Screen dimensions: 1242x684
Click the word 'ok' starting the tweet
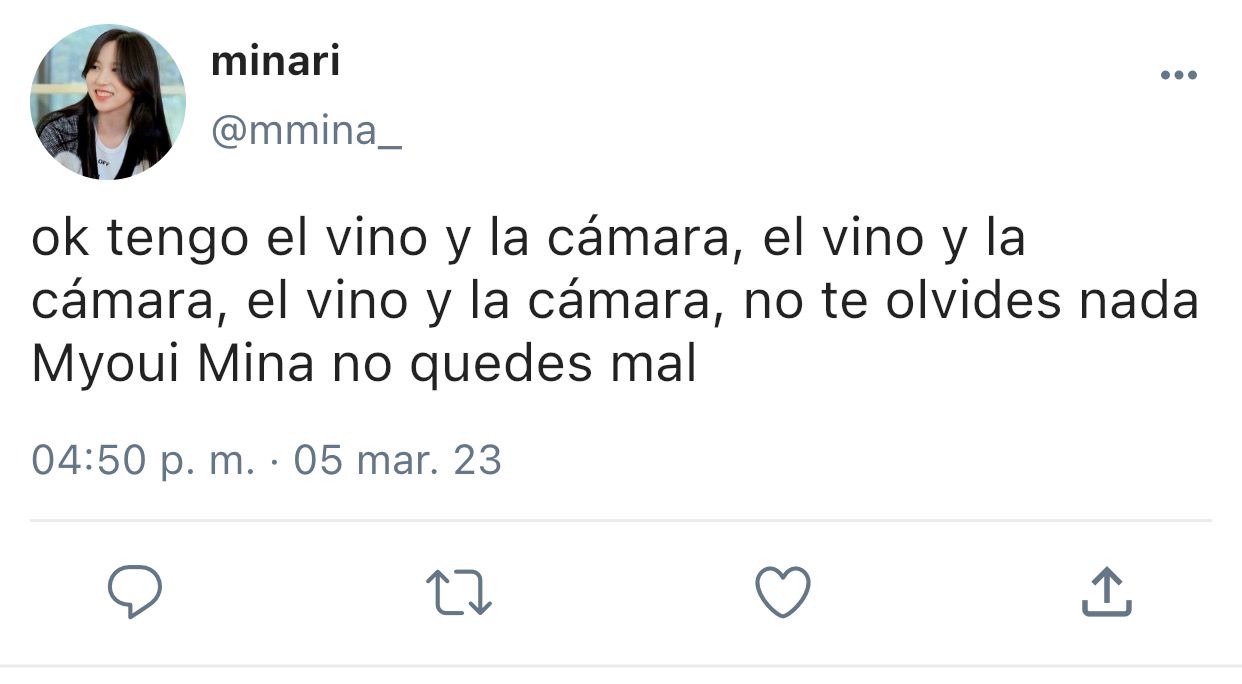[61, 241]
